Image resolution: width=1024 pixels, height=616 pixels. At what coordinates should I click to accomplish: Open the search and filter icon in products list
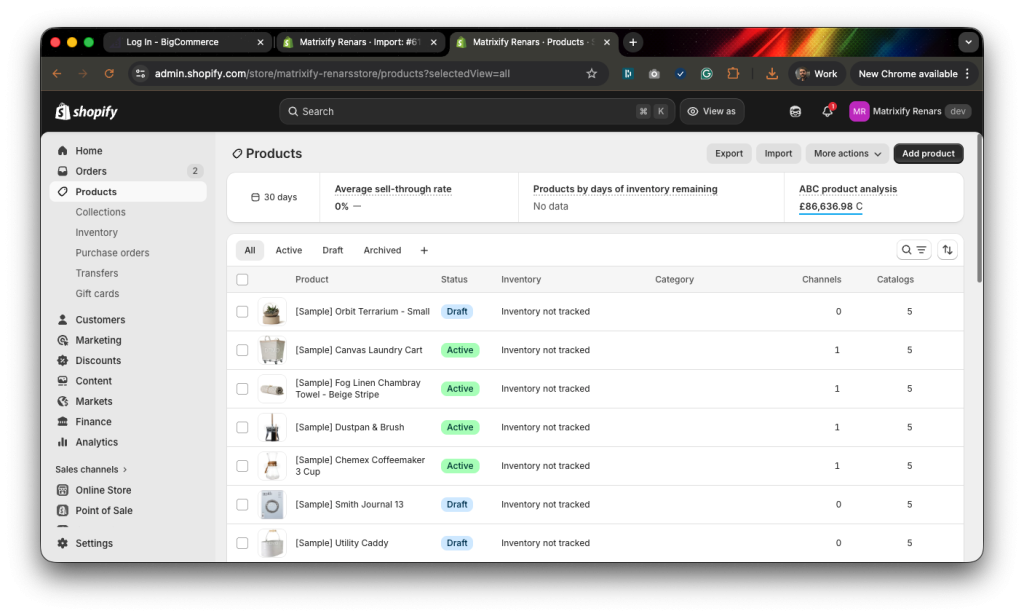click(914, 249)
